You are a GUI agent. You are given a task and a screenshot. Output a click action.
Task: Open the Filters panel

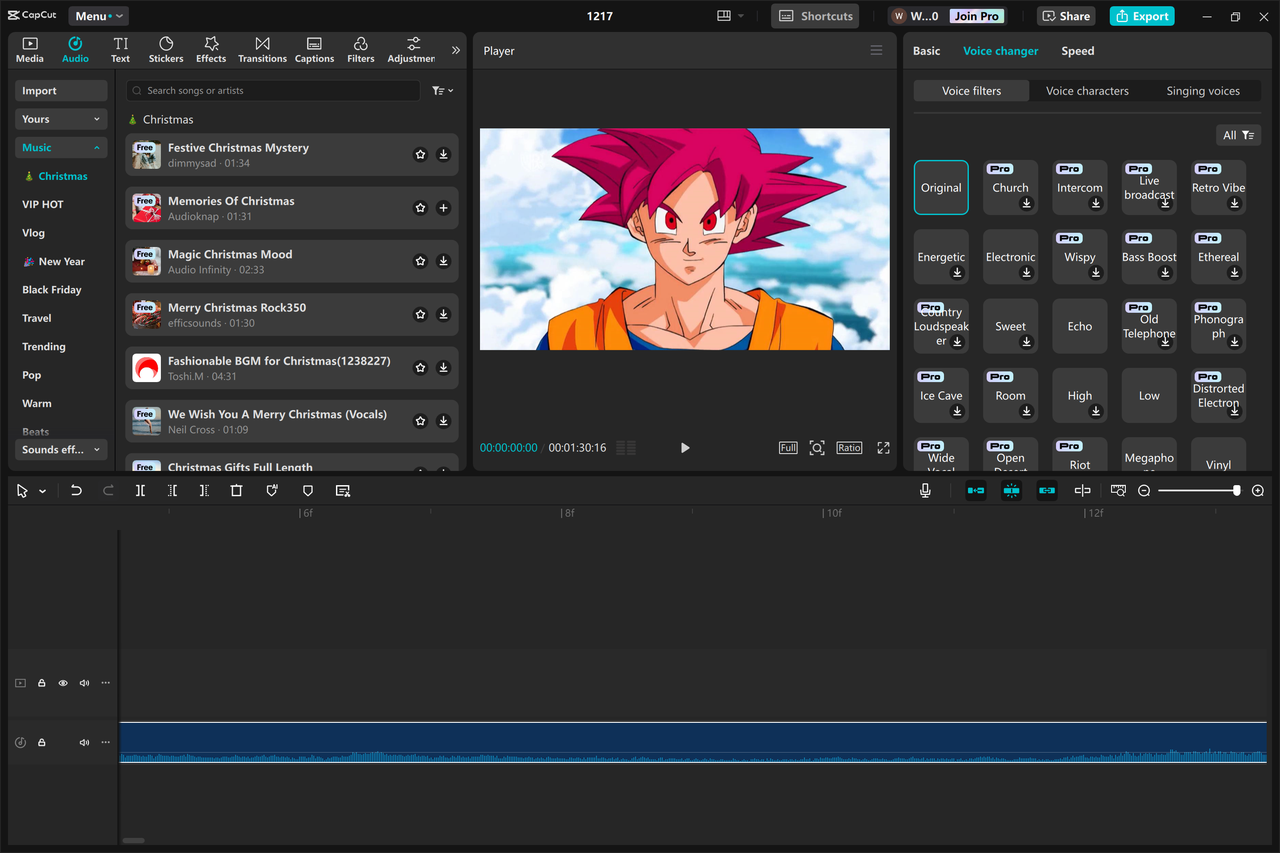pos(360,49)
